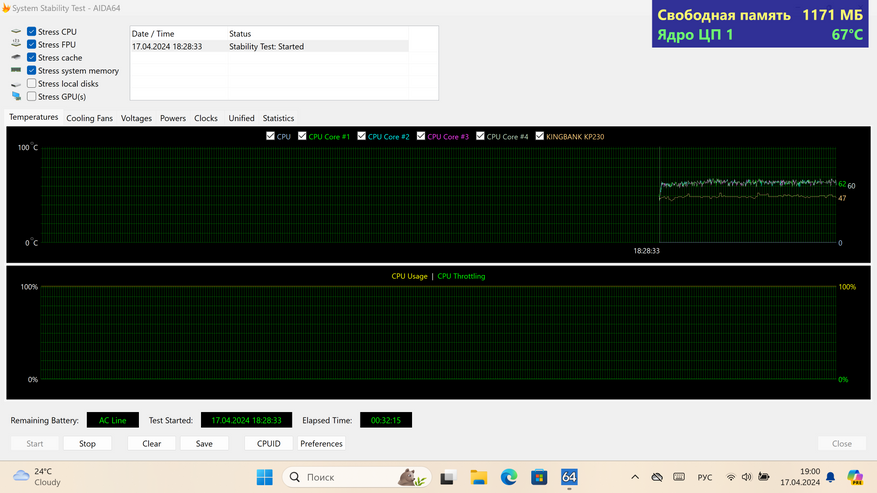Uncheck the Stress CPU checkbox
This screenshot has width=877, height=493.
pyautogui.click(x=32, y=32)
